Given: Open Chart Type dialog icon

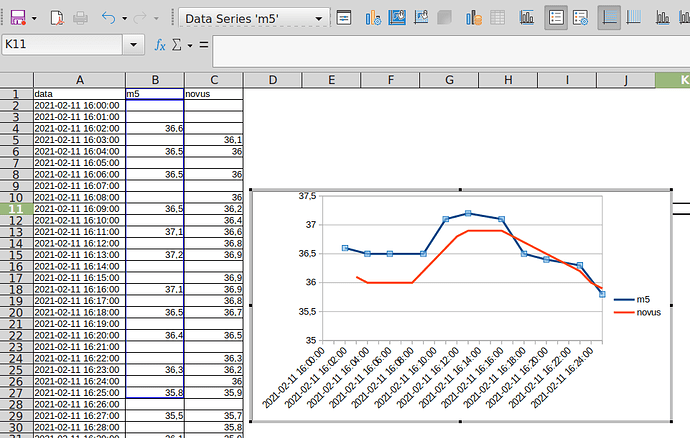Looking at the screenshot, I should (x=373, y=18).
